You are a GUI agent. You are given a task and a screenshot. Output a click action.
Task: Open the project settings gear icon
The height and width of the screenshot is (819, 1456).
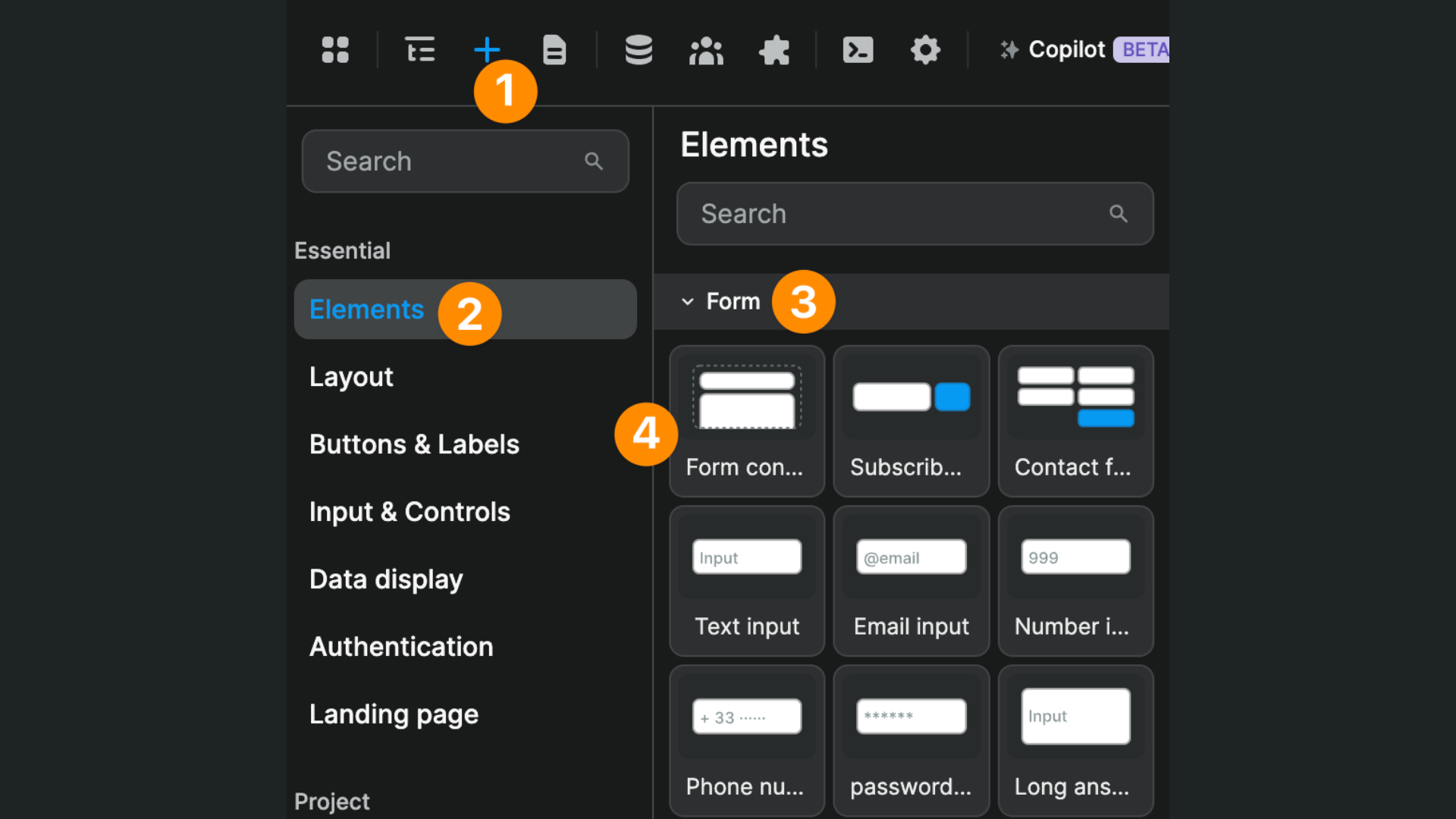click(925, 49)
